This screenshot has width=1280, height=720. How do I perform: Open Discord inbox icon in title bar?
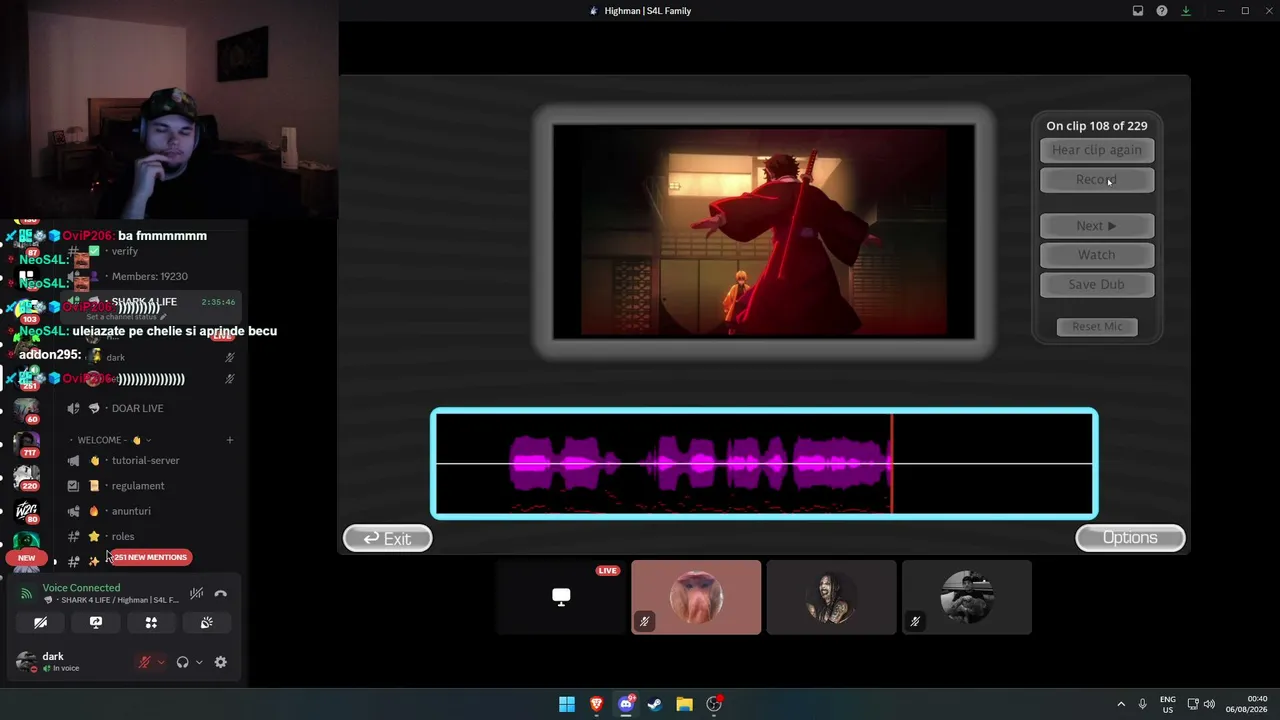pos(1138,11)
